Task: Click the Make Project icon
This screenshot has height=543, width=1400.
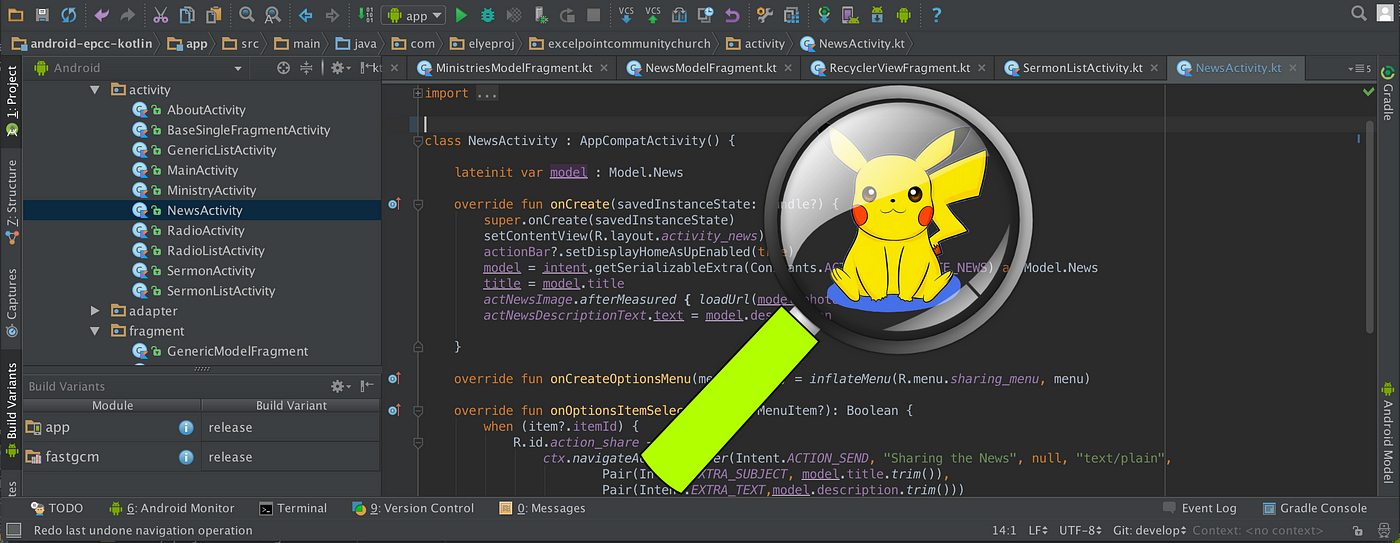Action: tap(365, 15)
